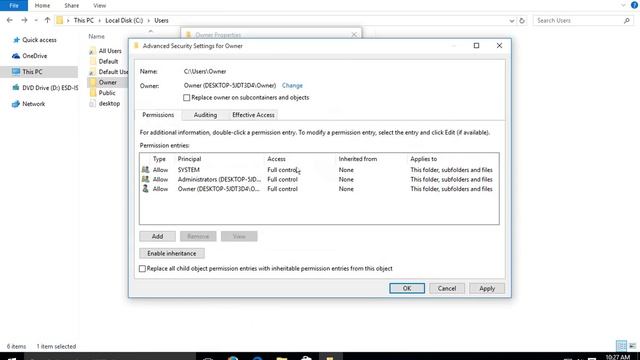This screenshot has width=640, height=360.
Task: Switch to details view icon in status bar
Action: click(x=621, y=346)
